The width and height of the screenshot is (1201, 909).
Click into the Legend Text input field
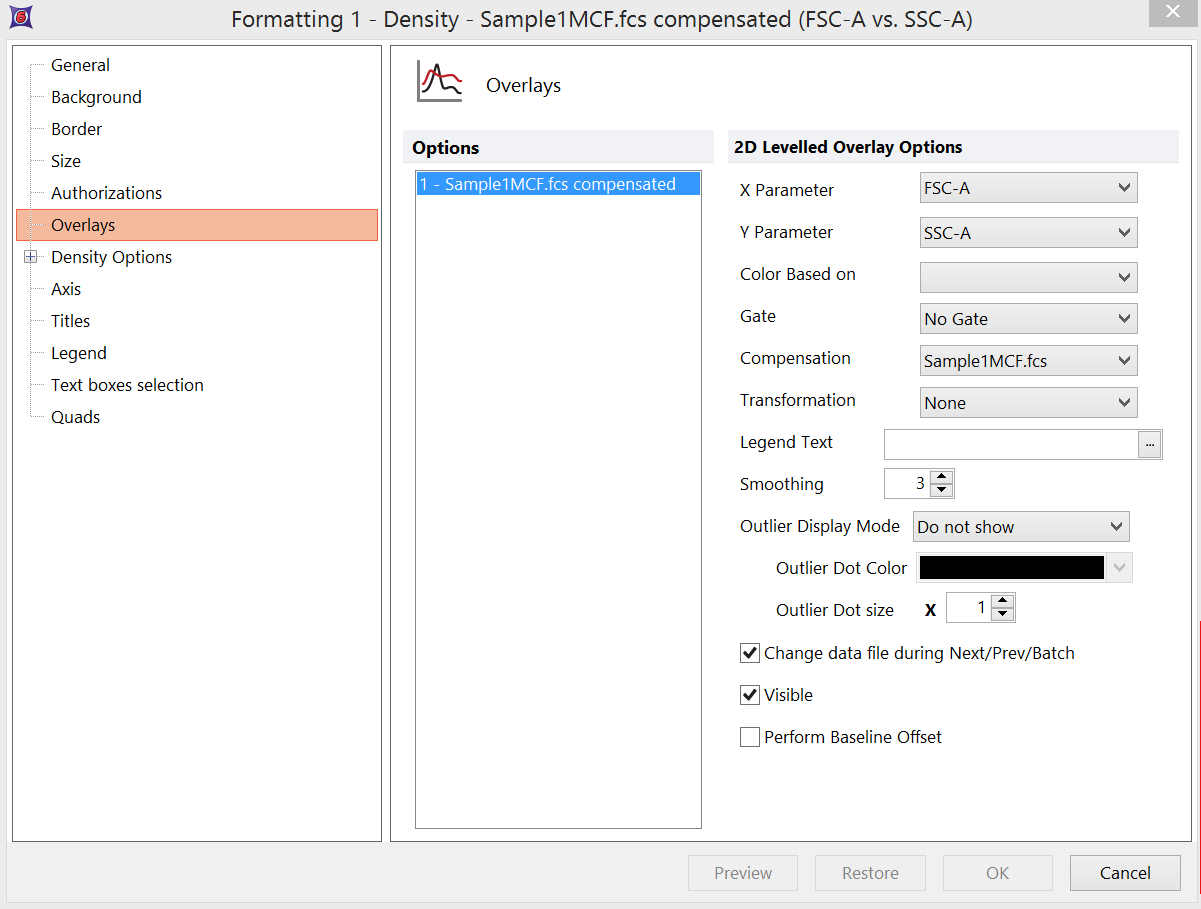coord(1010,443)
